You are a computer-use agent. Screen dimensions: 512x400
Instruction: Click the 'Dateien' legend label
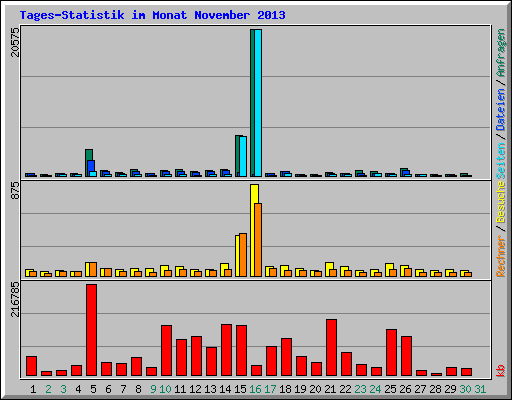click(x=500, y=110)
